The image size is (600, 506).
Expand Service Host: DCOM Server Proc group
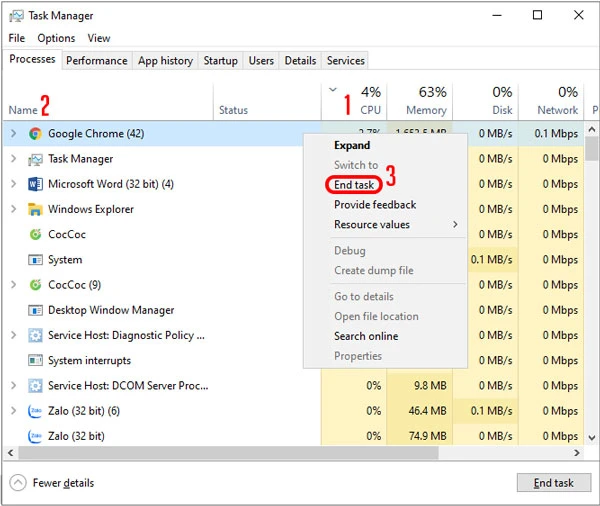pos(13,386)
